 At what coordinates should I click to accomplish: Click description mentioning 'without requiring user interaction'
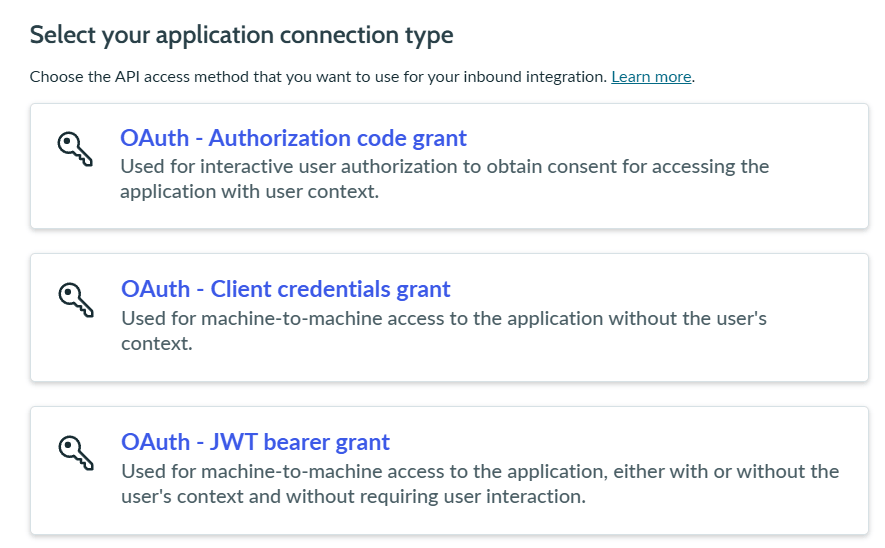pos(480,484)
